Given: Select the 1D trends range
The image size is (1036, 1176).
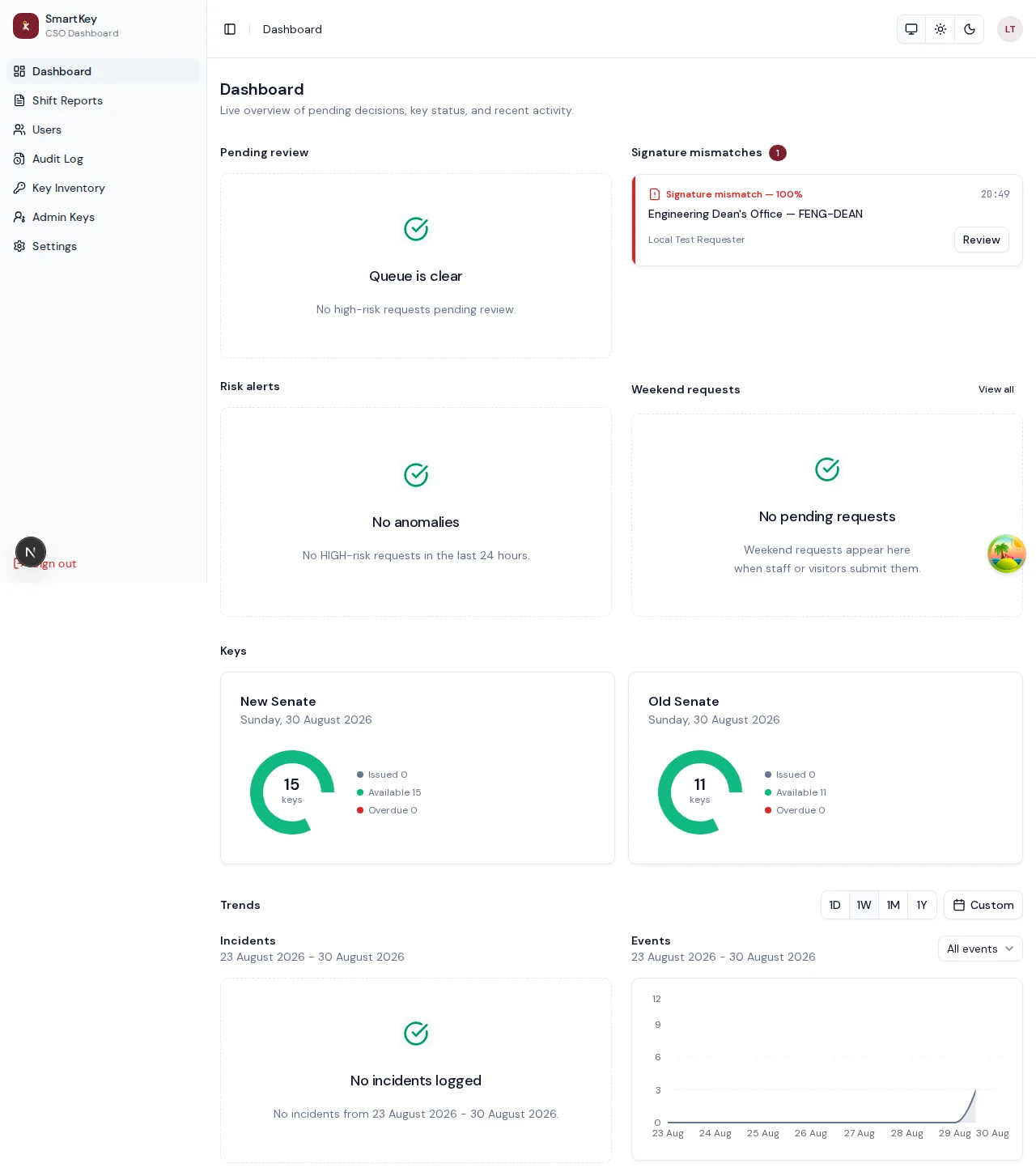Looking at the screenshot, I should tap(835, 905).
